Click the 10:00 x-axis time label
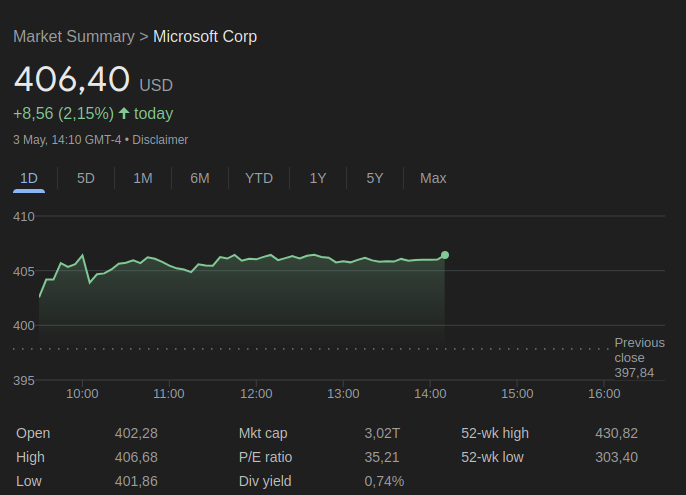This screenshot has height=495, width=686. [x=82, y=394]
